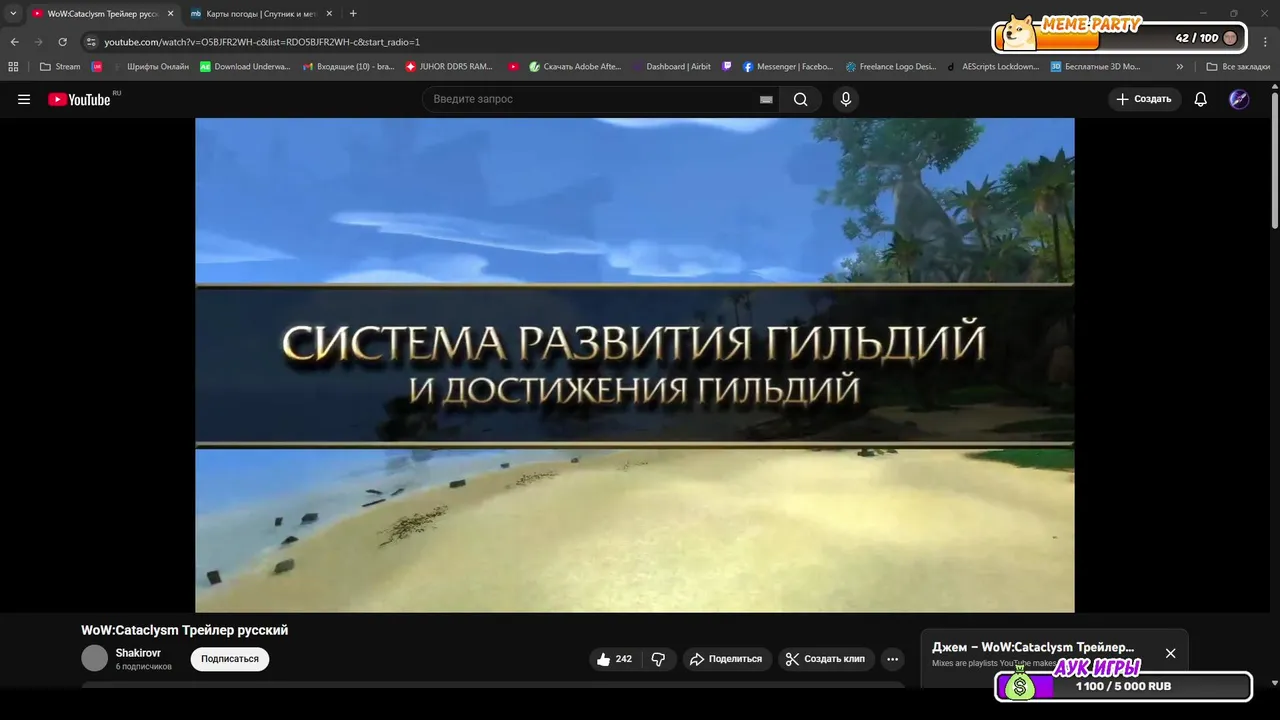The image size is (1280, 720).
Task: Open YouTube notifications bell
Action: (1200, 99)
